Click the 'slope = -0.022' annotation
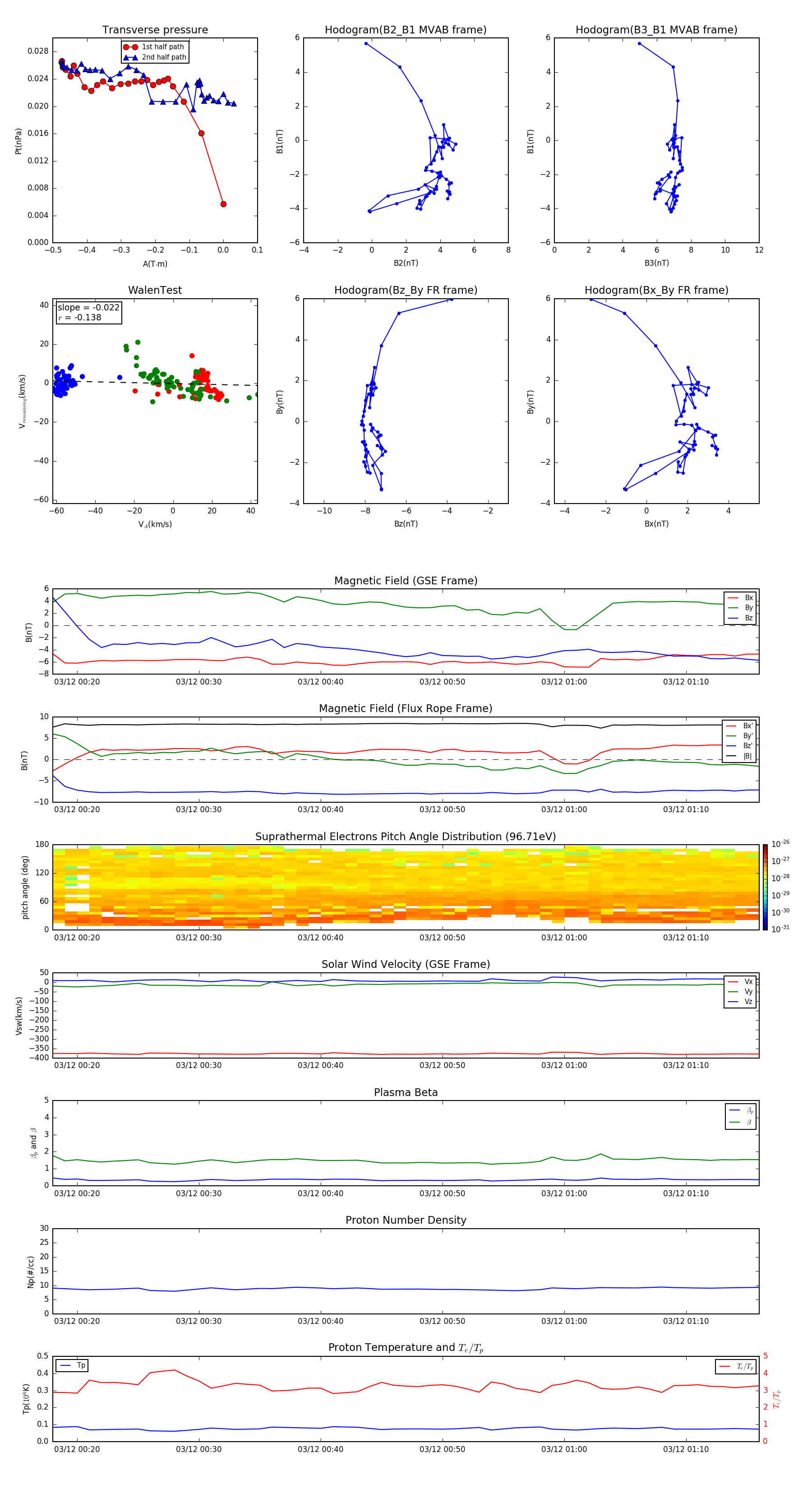Image resolution: width=812 pixels, height=1489 pixels. tap(88, 308)
